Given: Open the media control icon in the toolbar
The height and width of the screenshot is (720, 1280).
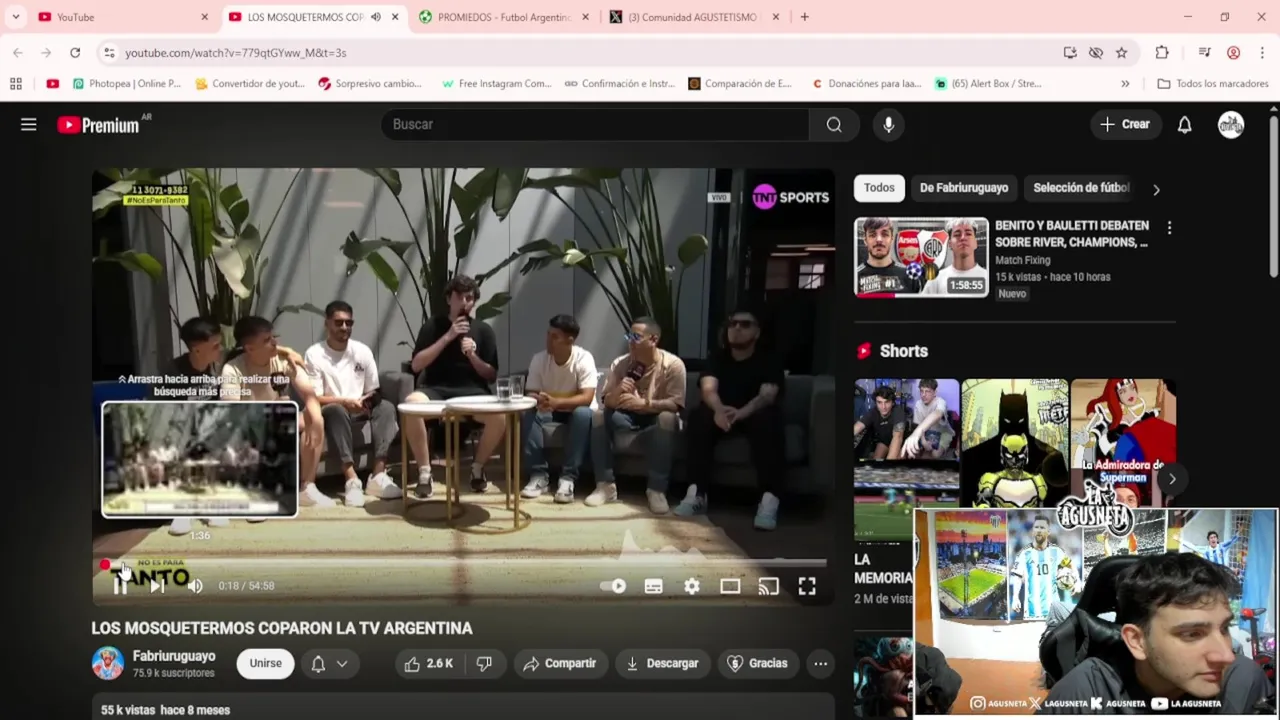Looking at the screenshot, I should [x=1204, y=52].
